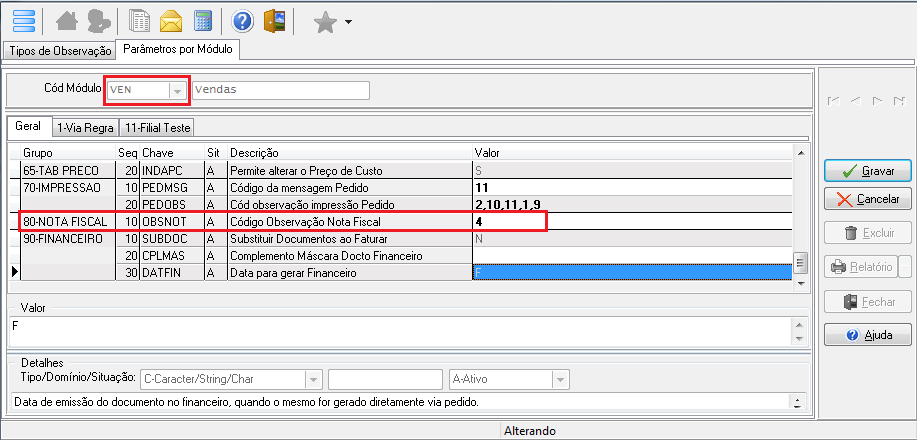Switch to Tipos de Observação tab
The height and width of the screenshot is (440, 917).
click(58, 49)
